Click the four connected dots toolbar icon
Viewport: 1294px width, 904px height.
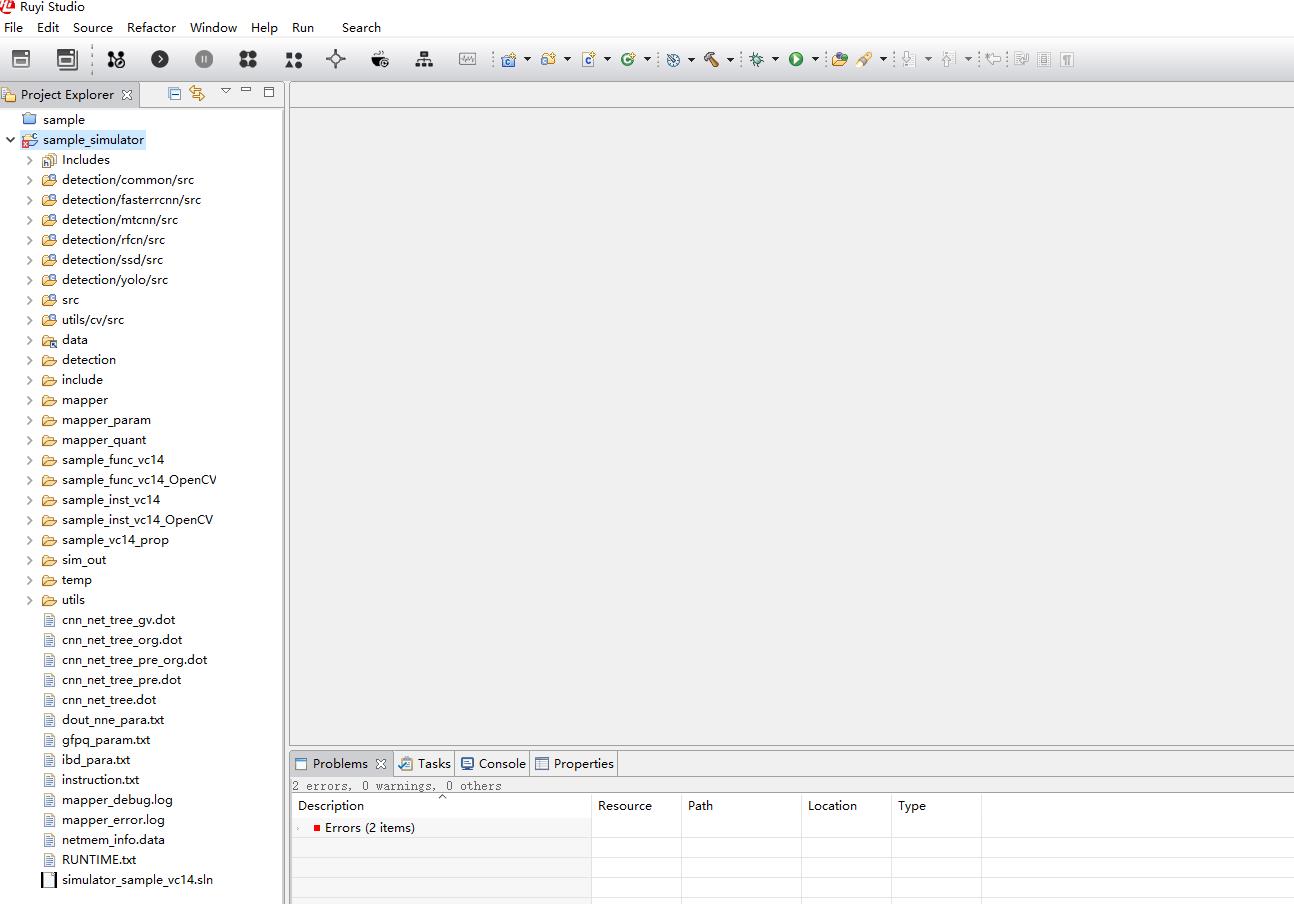248,59
